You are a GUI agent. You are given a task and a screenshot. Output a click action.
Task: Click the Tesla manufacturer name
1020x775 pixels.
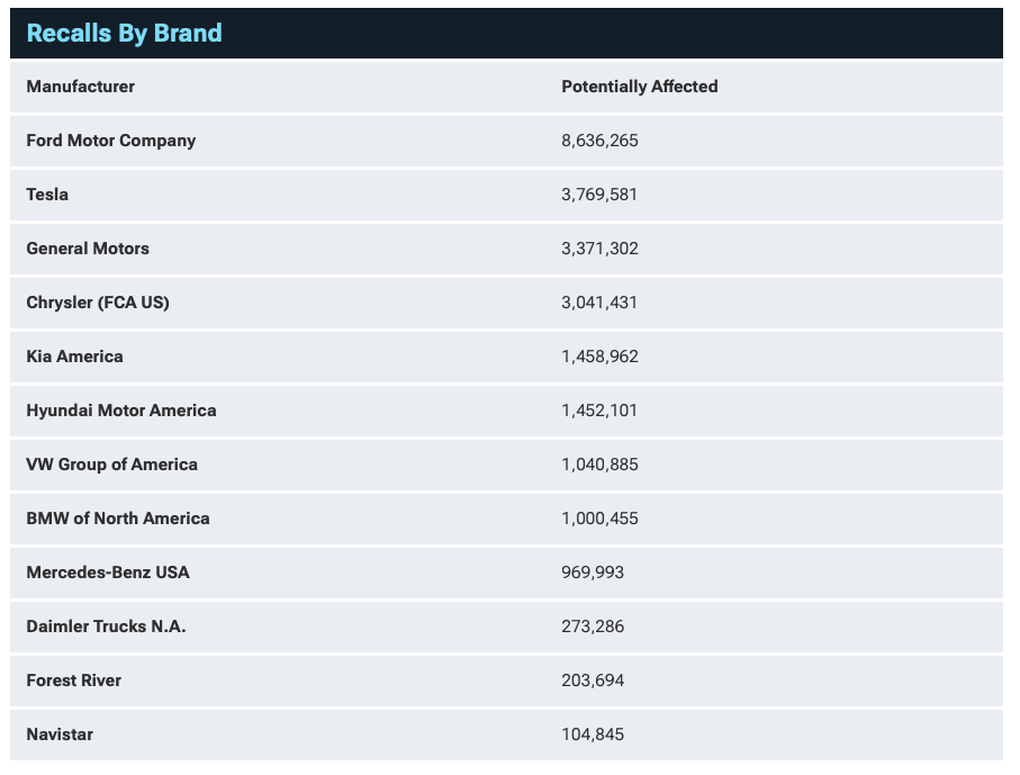(x=47, y=195)
